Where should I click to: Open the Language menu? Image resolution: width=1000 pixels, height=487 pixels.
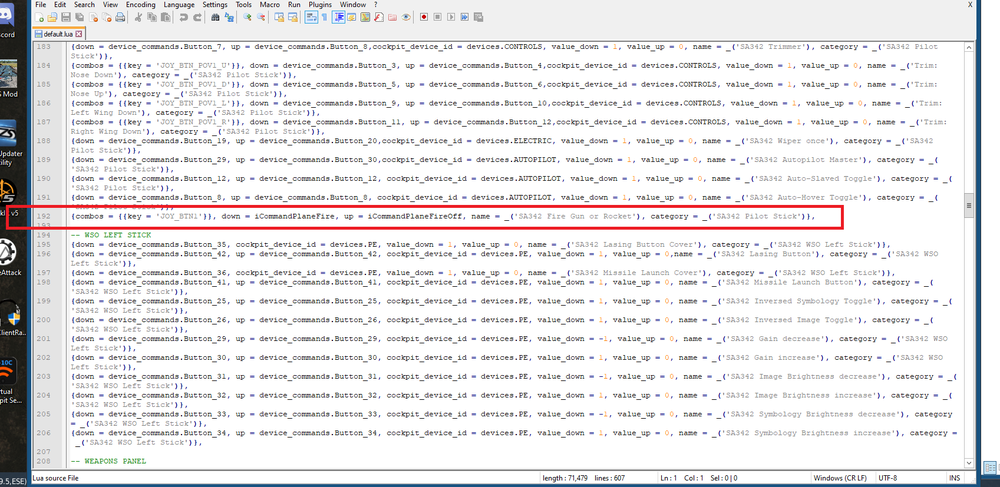point(179,4)
